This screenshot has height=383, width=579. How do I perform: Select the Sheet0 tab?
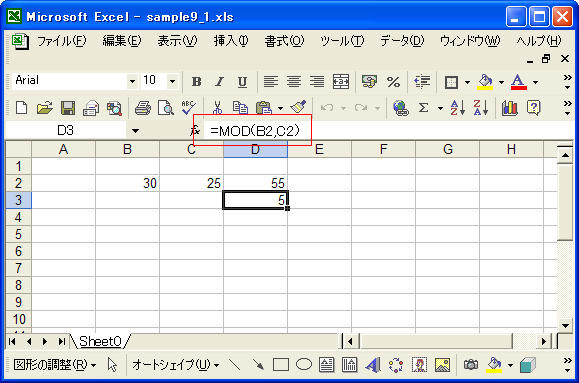pyautogui.click(x=100, y=341)
